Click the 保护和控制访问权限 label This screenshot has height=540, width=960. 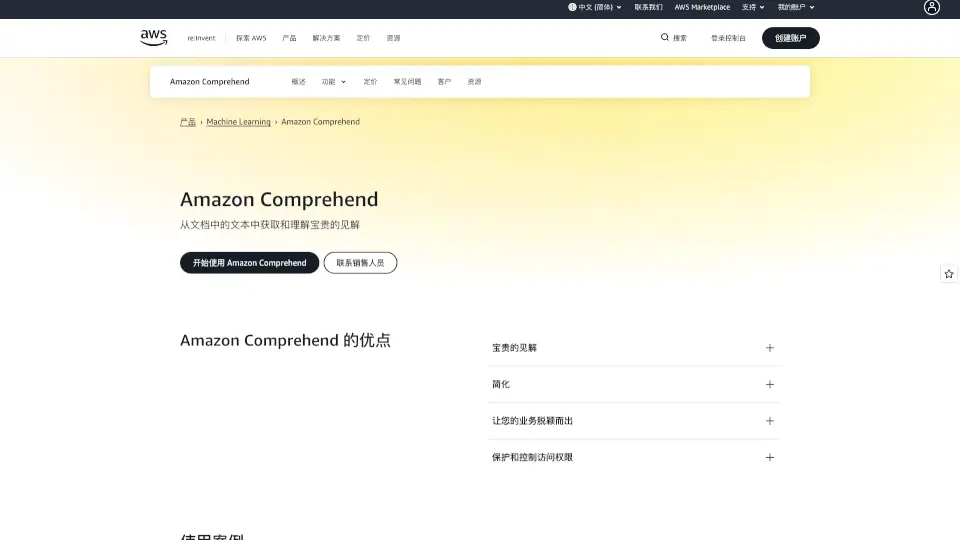point(532,457)
